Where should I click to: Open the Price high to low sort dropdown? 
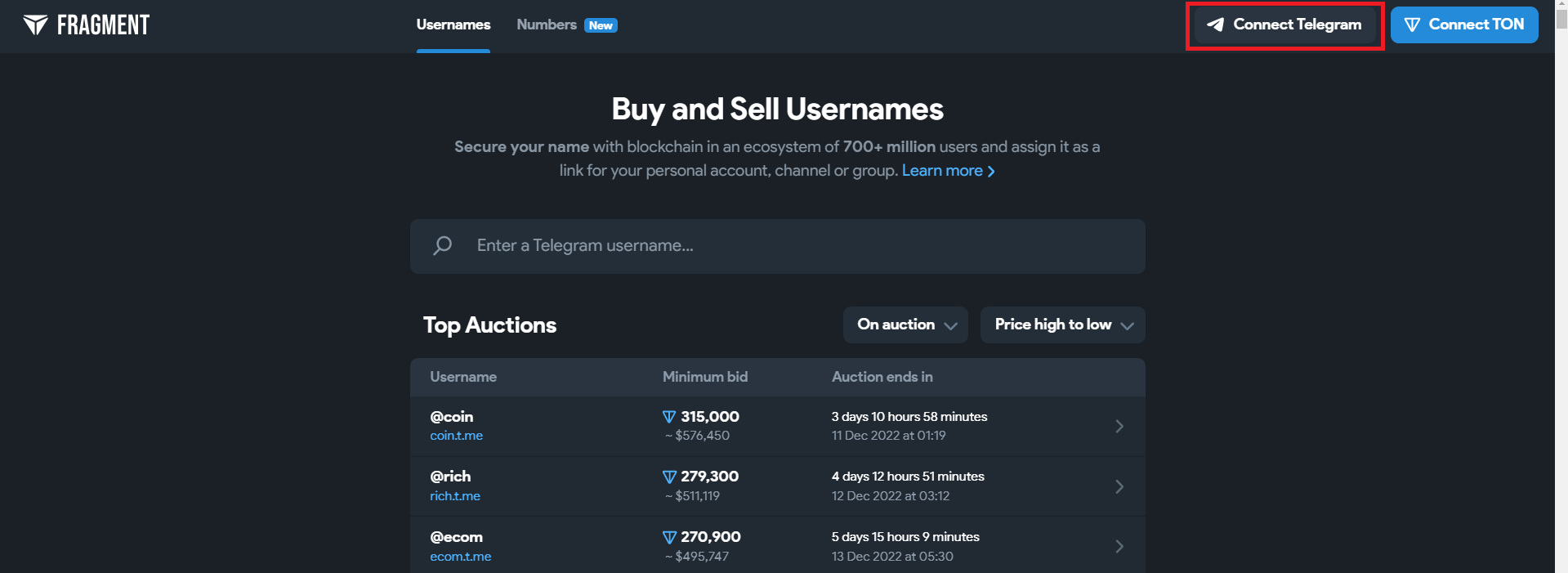1062,325
